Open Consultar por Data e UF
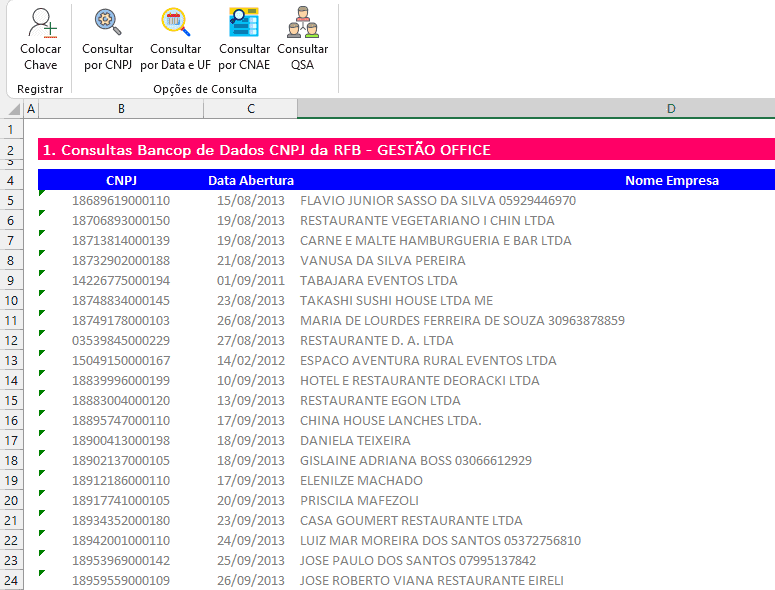Viewport: 775px width, 590px height. pyautogui.click(x=175, y=24)
